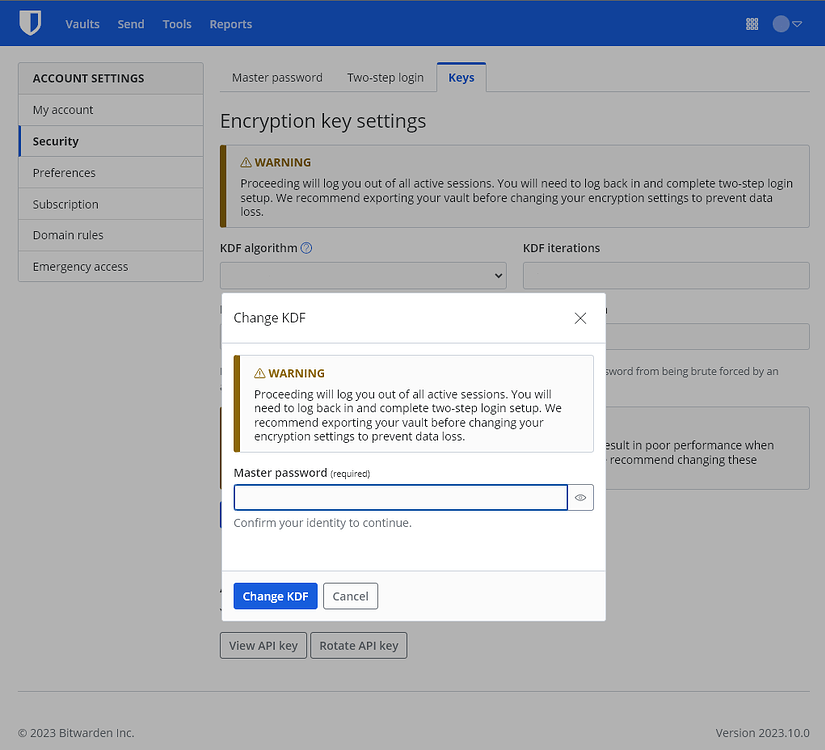The height and width of the screenshot is (750, 825).
Task: Close the Change KDF dialog
Action: pyautogui.click(x=580, y=318)
